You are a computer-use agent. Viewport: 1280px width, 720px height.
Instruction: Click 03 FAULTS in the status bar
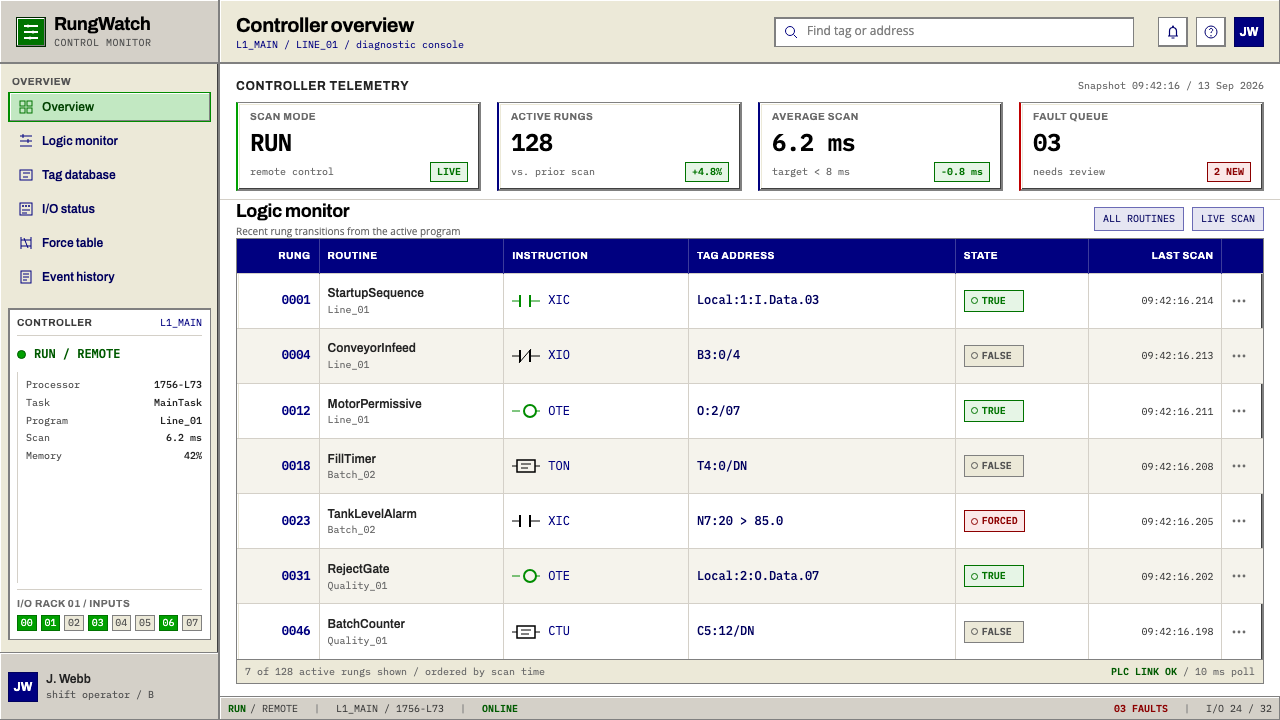pyautogui.click(x=1141, y=709)
